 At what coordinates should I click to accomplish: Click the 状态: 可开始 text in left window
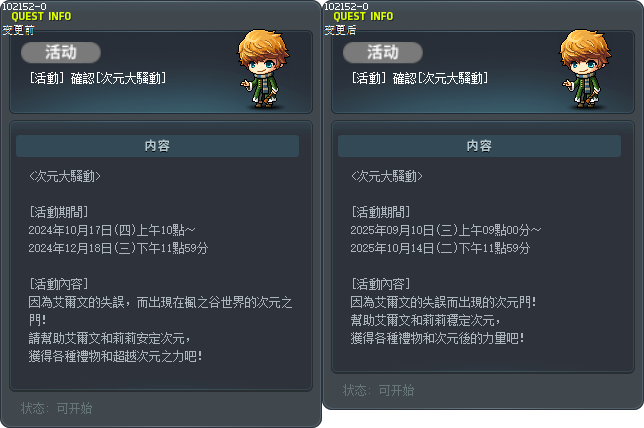pos(57,408)
